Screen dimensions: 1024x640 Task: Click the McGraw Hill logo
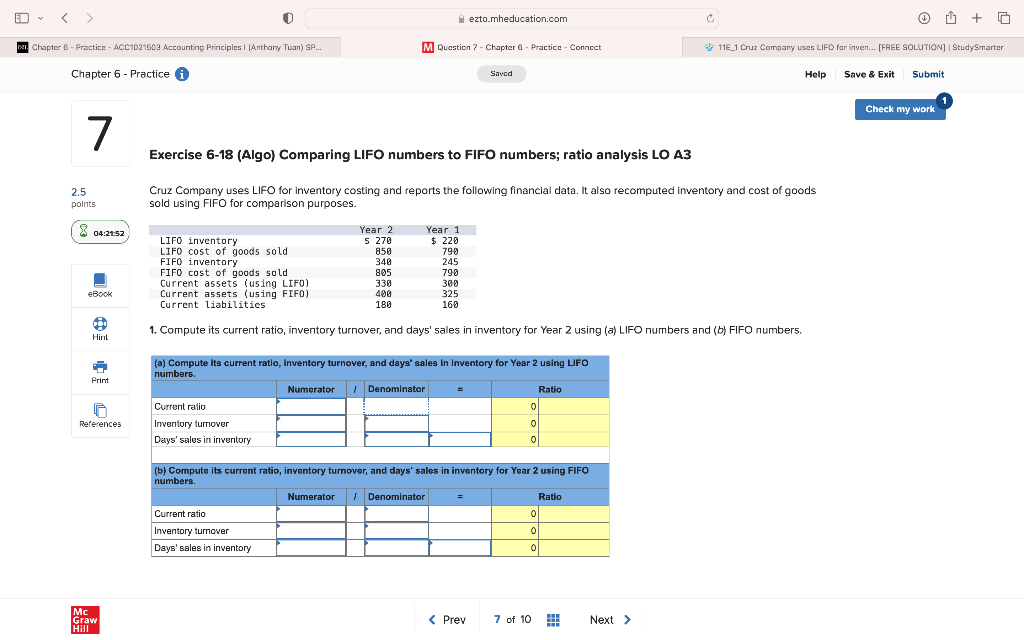click(84, 619)
